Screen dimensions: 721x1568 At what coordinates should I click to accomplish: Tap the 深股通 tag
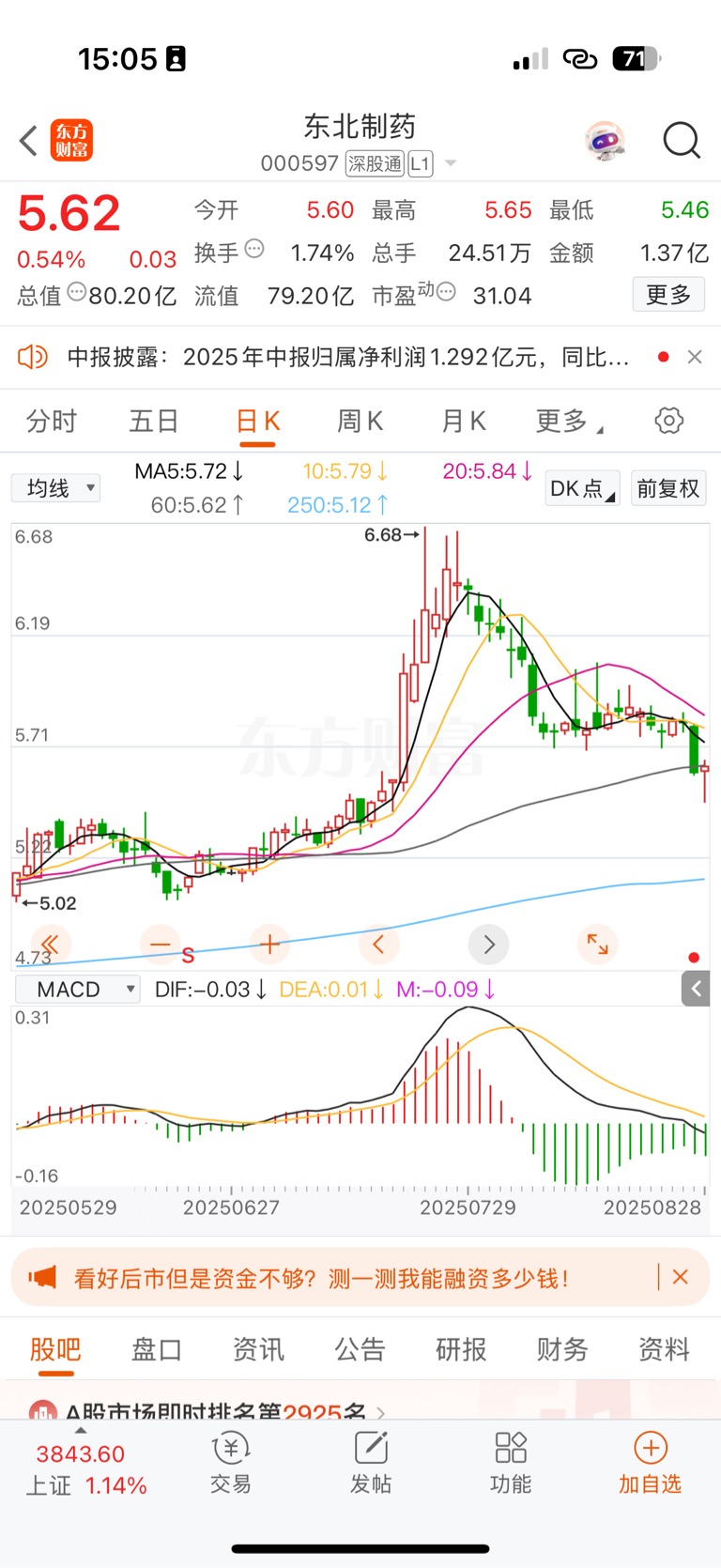(375, 163)
